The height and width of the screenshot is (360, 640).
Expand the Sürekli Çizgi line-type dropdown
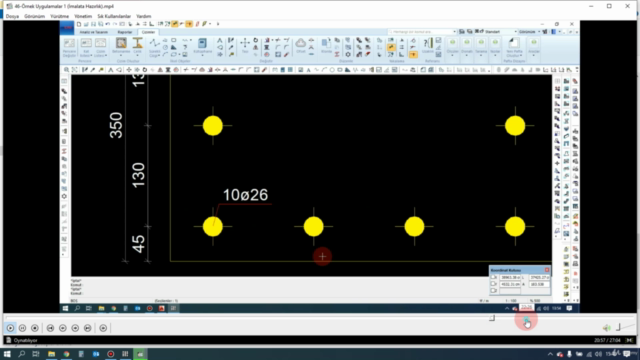tap(154, 48)
